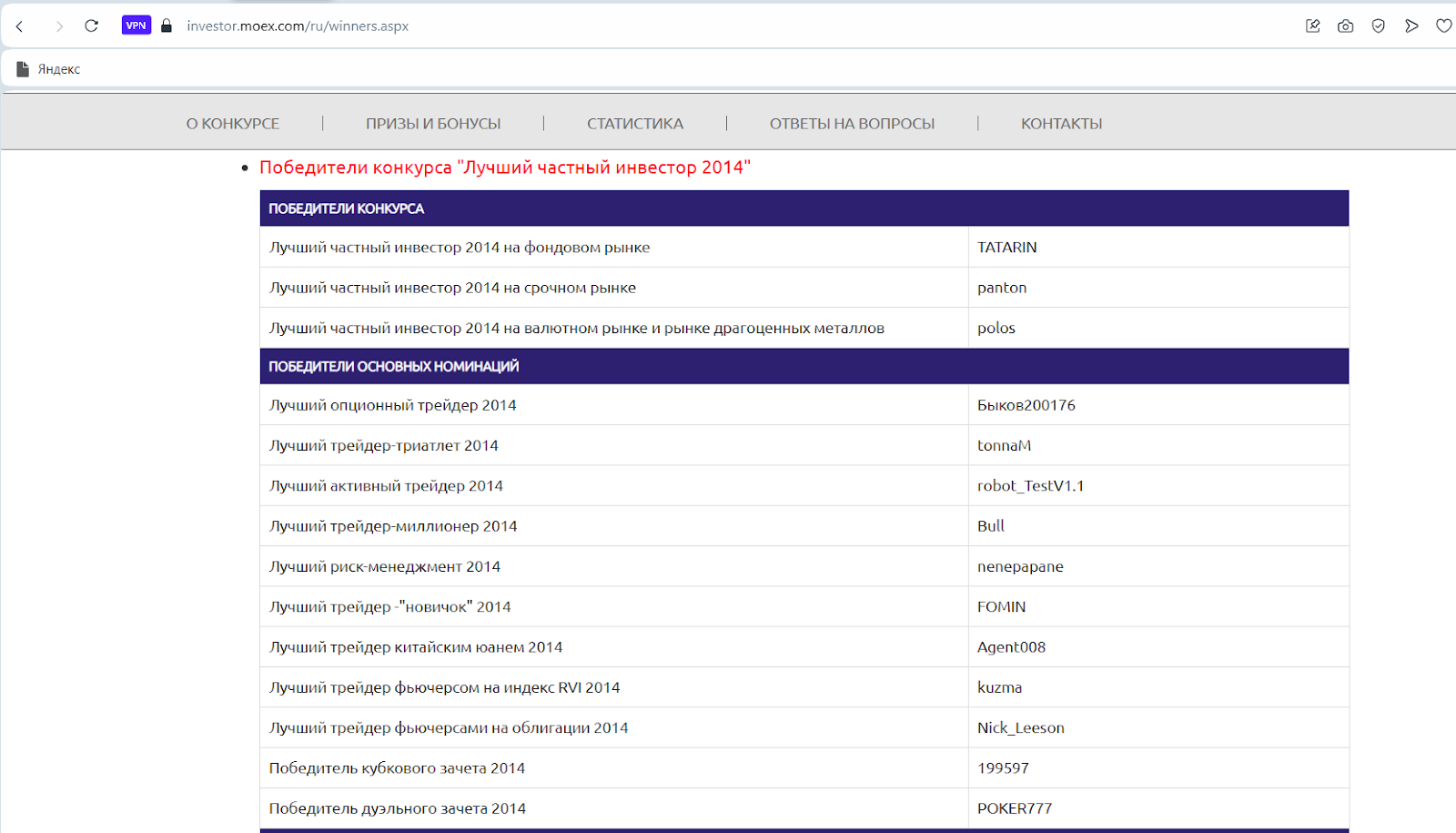Click the investor.moex.com URL in address bar
The height and width of the screenshot is (833, 1456).
[x=298, y=26]
